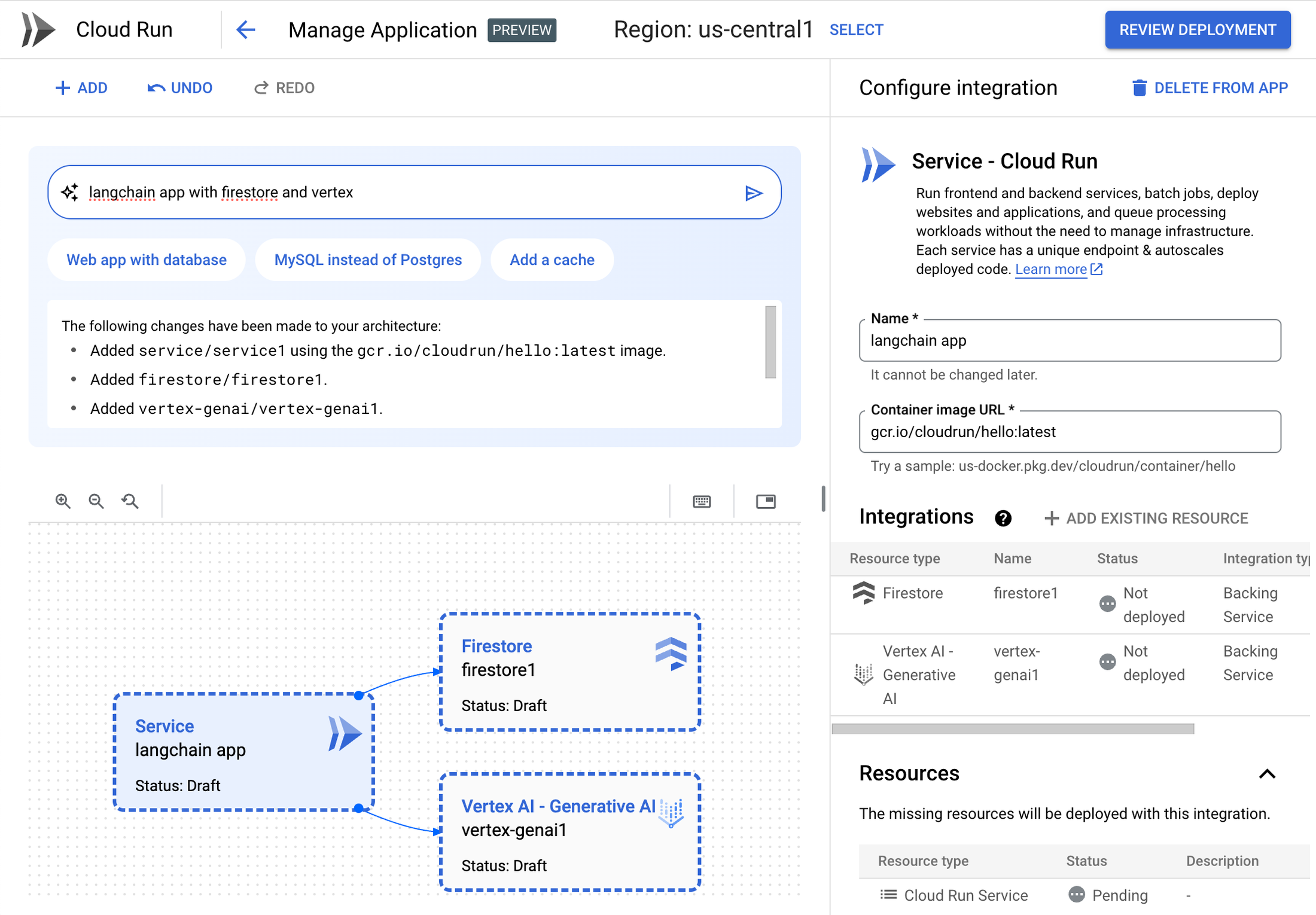The image size is (1316, 915).
Task: Click DELETE FROM APP
Action: click(1211, 88)
